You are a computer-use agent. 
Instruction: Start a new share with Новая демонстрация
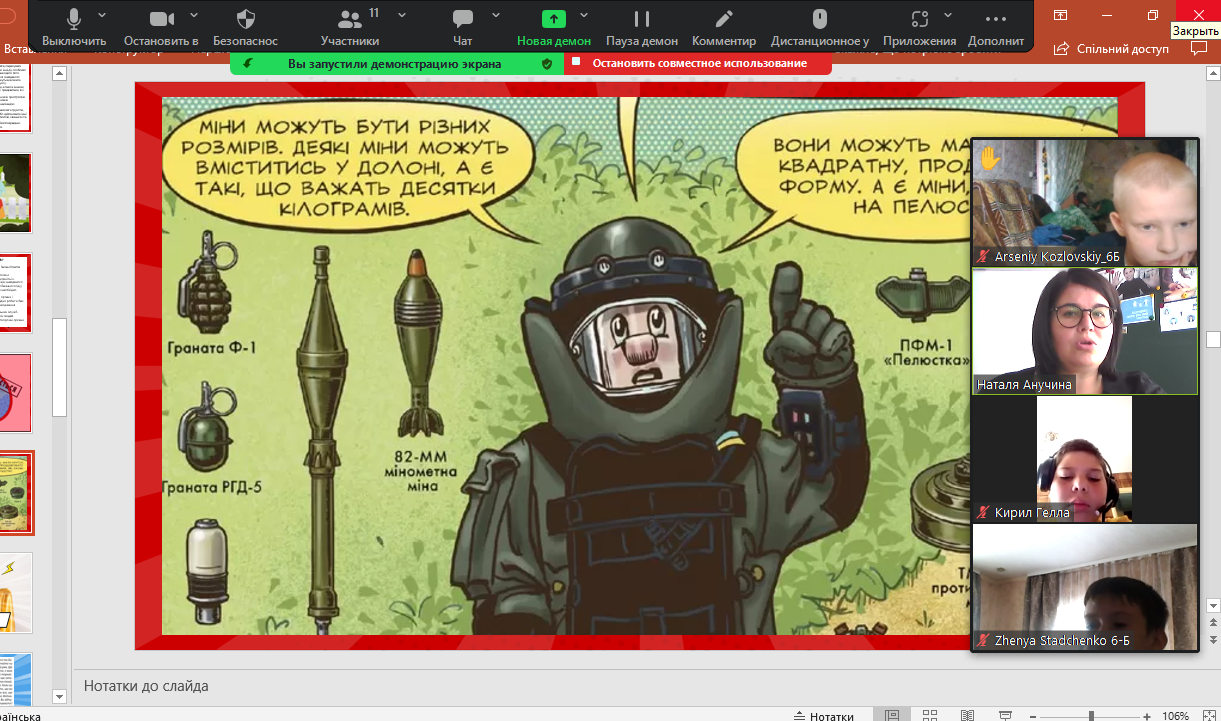[x=554, y=27]
